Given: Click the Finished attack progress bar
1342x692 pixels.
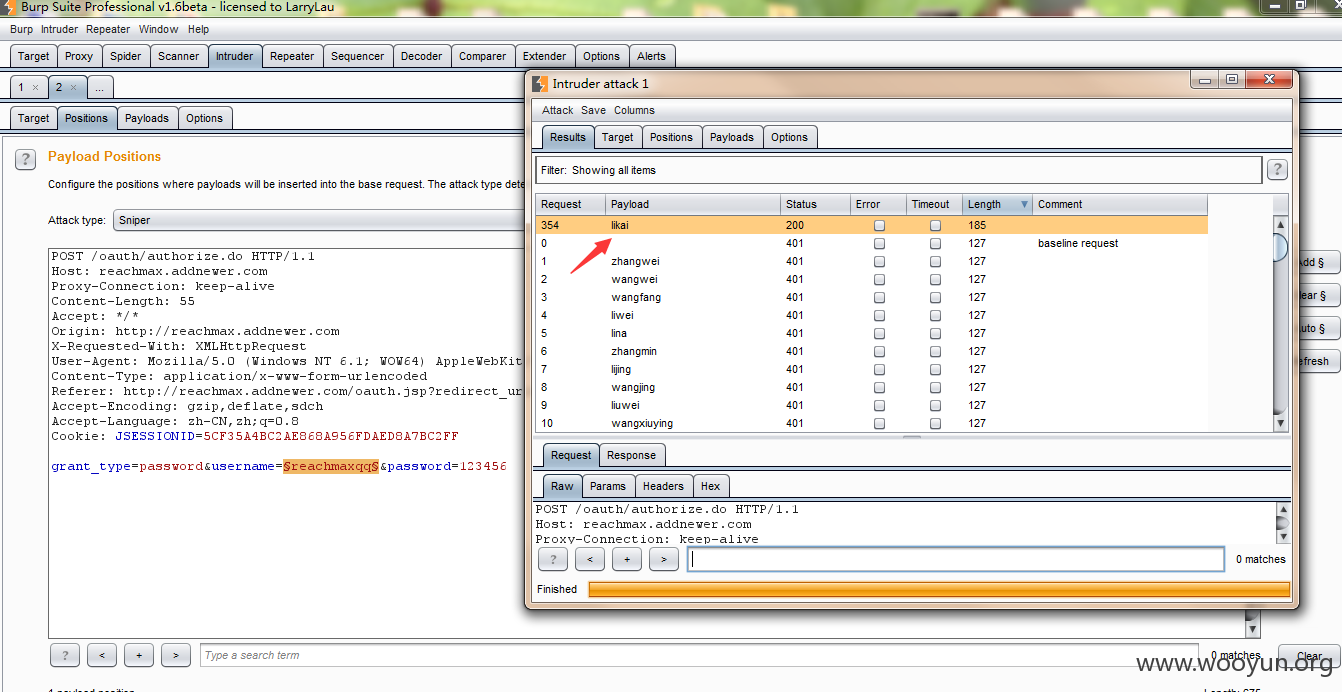Looking at the screenshot, I should (x=939, y=590).
